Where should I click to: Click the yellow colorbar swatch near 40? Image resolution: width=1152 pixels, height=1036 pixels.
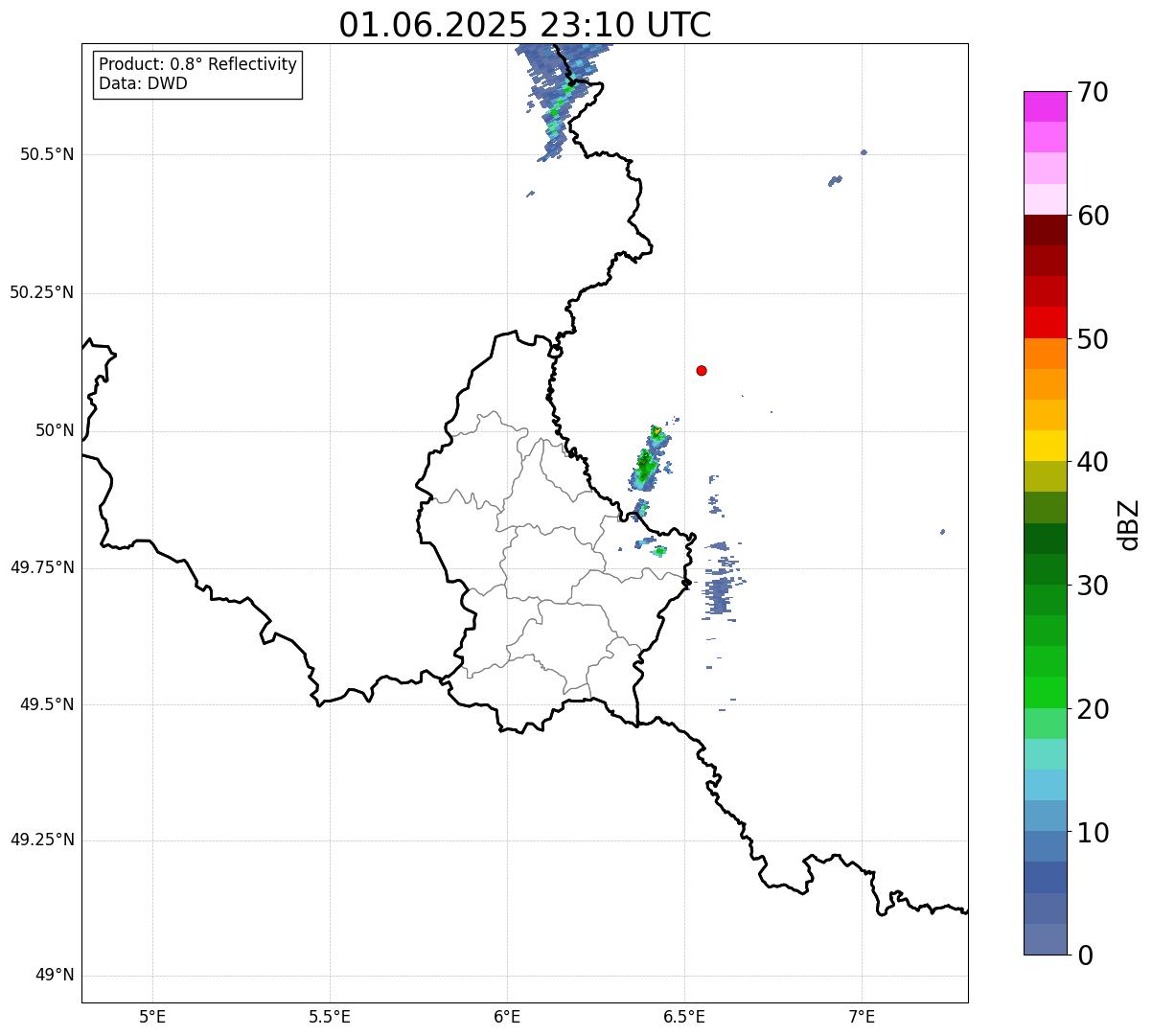point(1045,446)
